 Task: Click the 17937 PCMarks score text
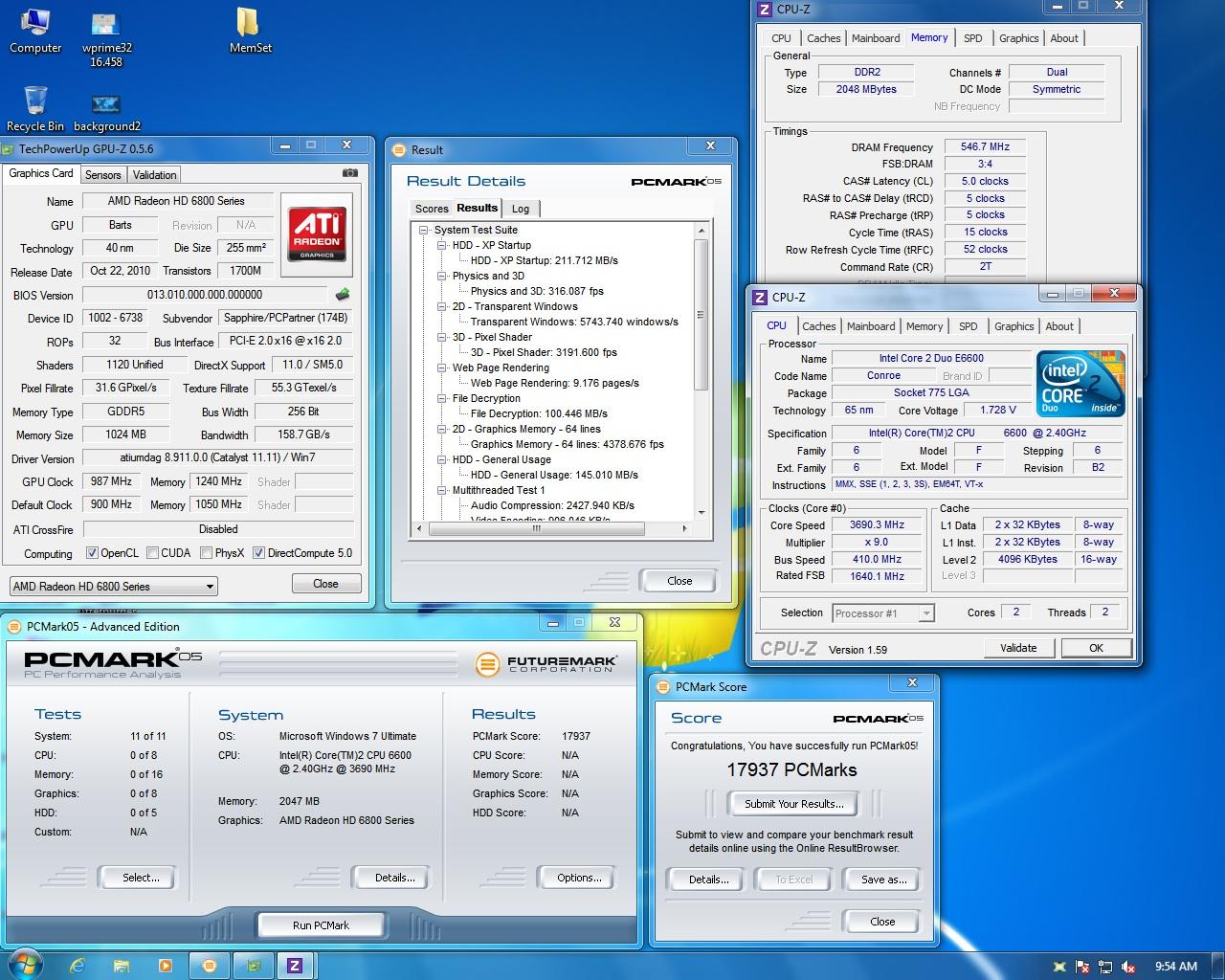(791, 770)
